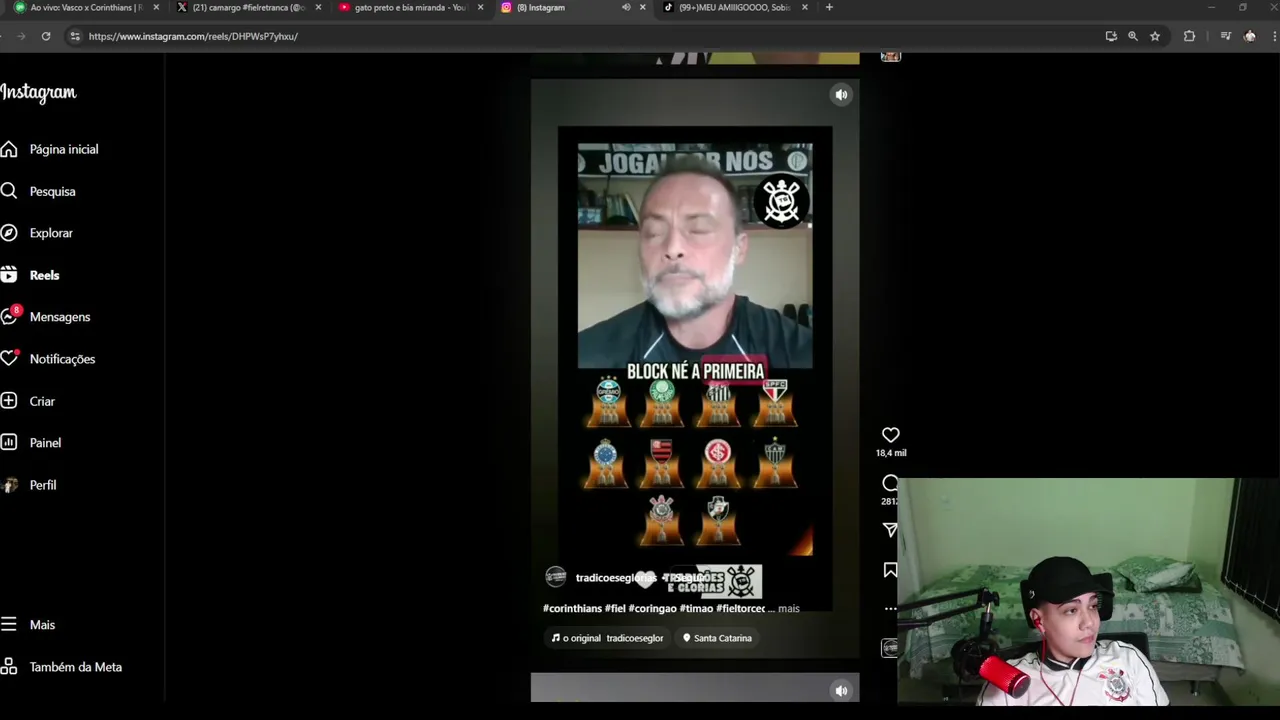Image resolution: width=1280 pixels, height=720 pixels.
Task: Close the YouTube tab
Action: [480, 7]
